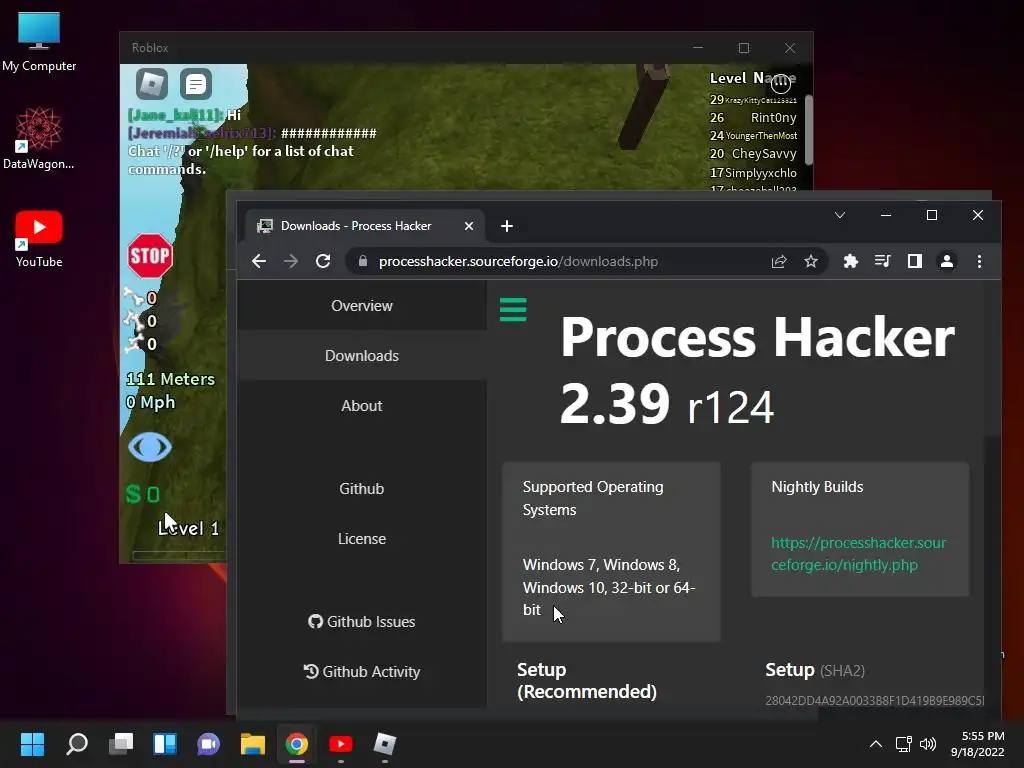Open File Explorer from the taskbar
The height and width of the screenshot is (768, 1024).
[x=253, y=744]
